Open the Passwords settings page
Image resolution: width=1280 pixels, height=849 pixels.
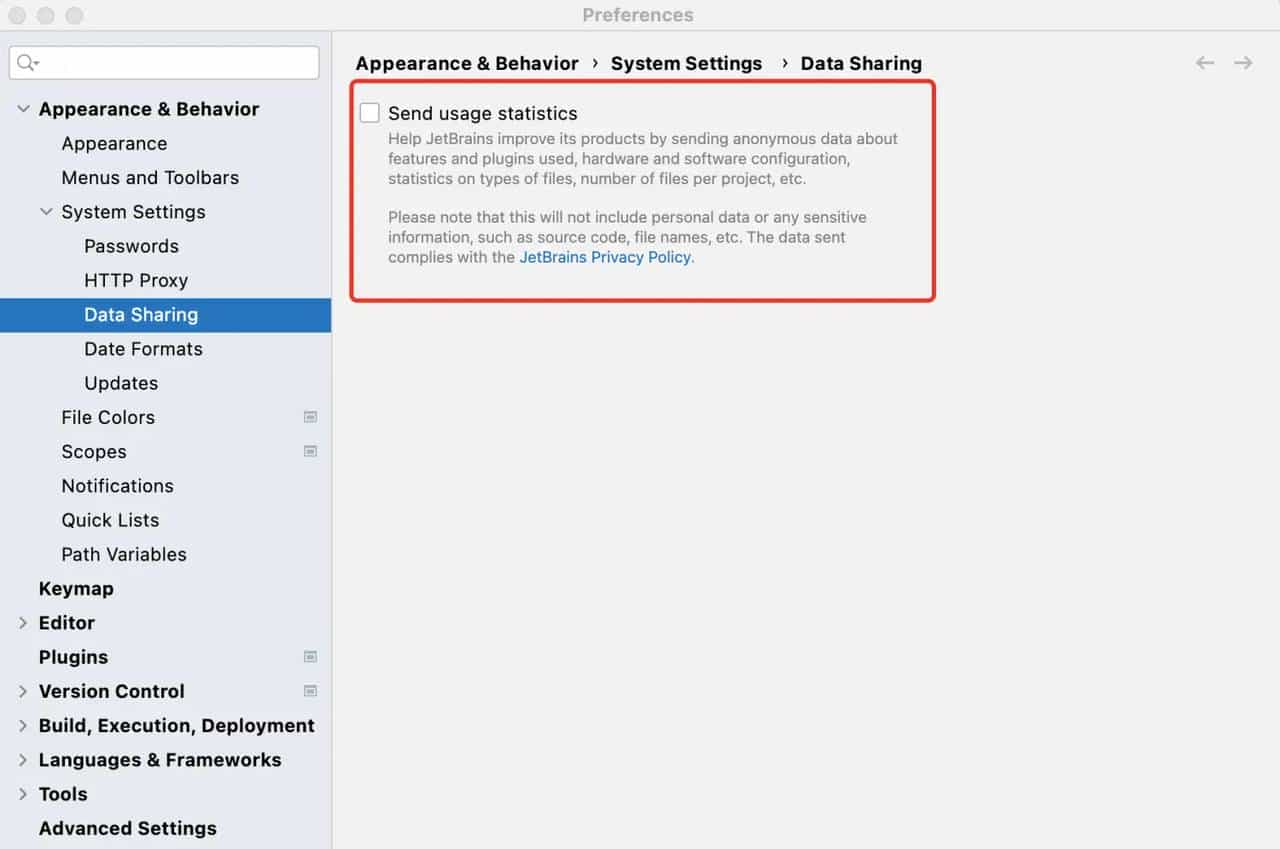tap(131, 246)
